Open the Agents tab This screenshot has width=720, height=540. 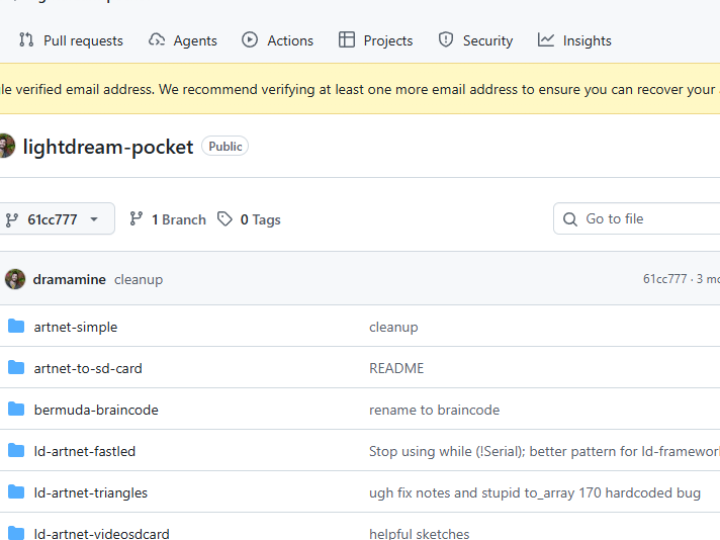point(182,41)
